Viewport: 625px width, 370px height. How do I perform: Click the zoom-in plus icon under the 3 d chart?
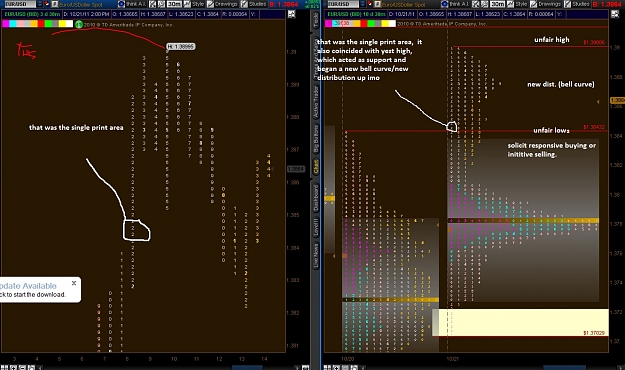(x=14, y=367)
